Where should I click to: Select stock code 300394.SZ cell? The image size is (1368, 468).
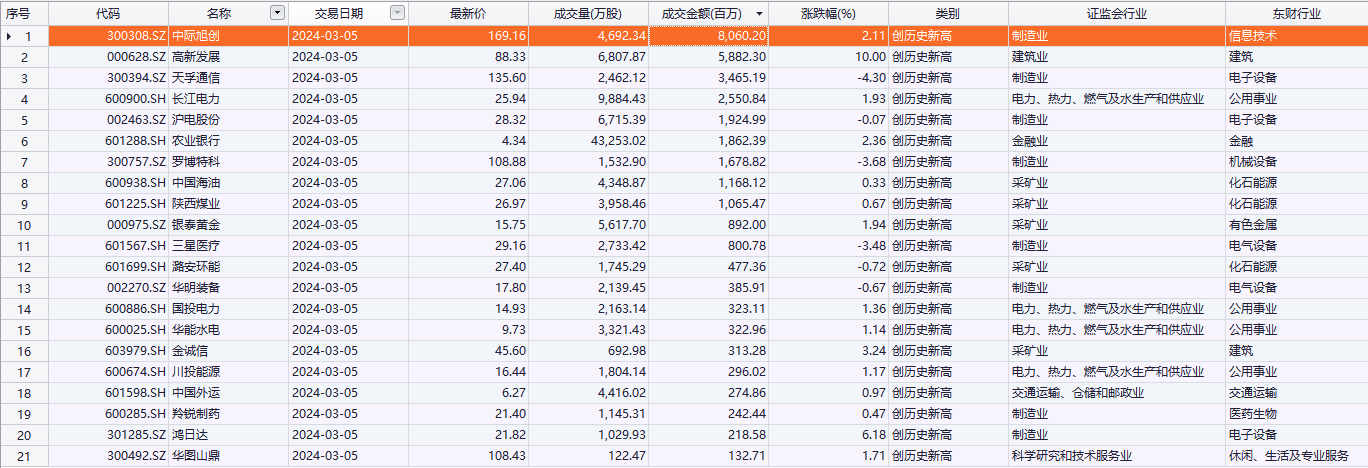click(134, 78)
